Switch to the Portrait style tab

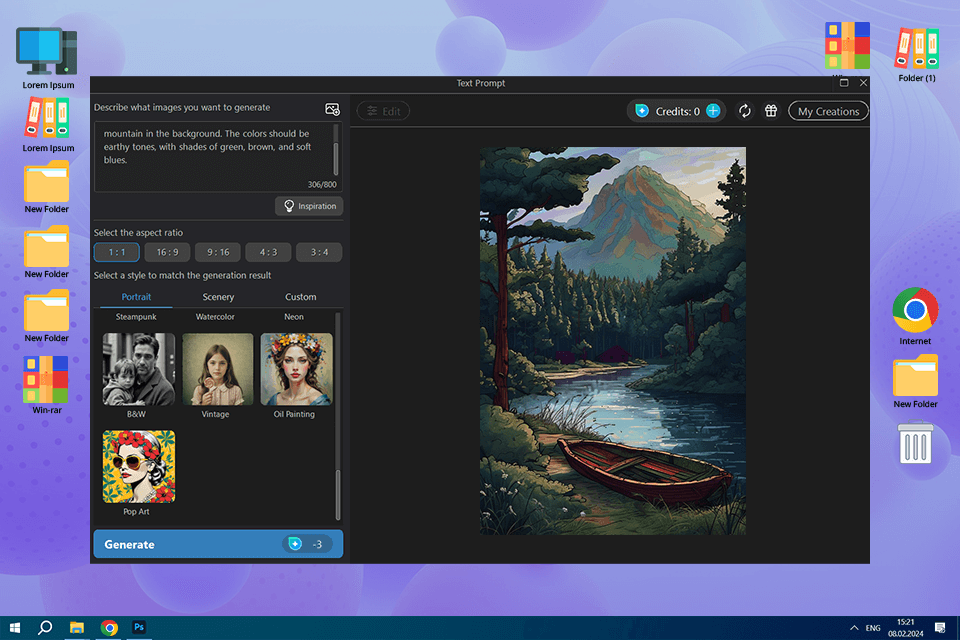click(136, 296)
